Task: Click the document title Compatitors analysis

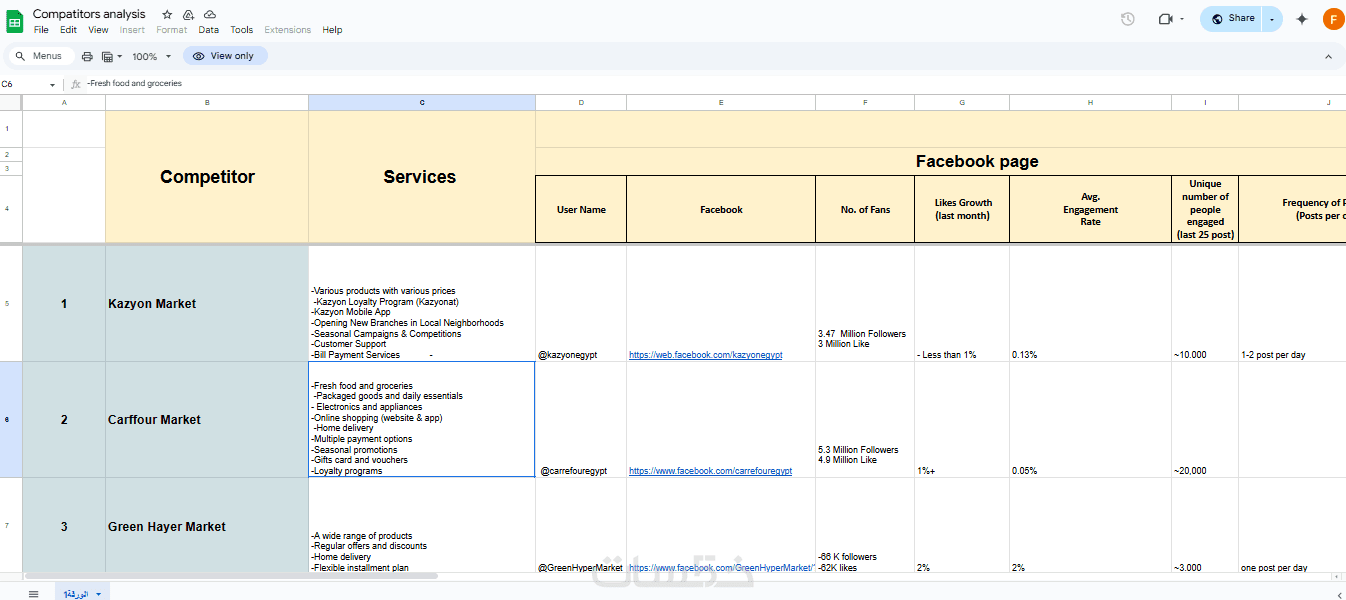Action: [x=89, y=14]
